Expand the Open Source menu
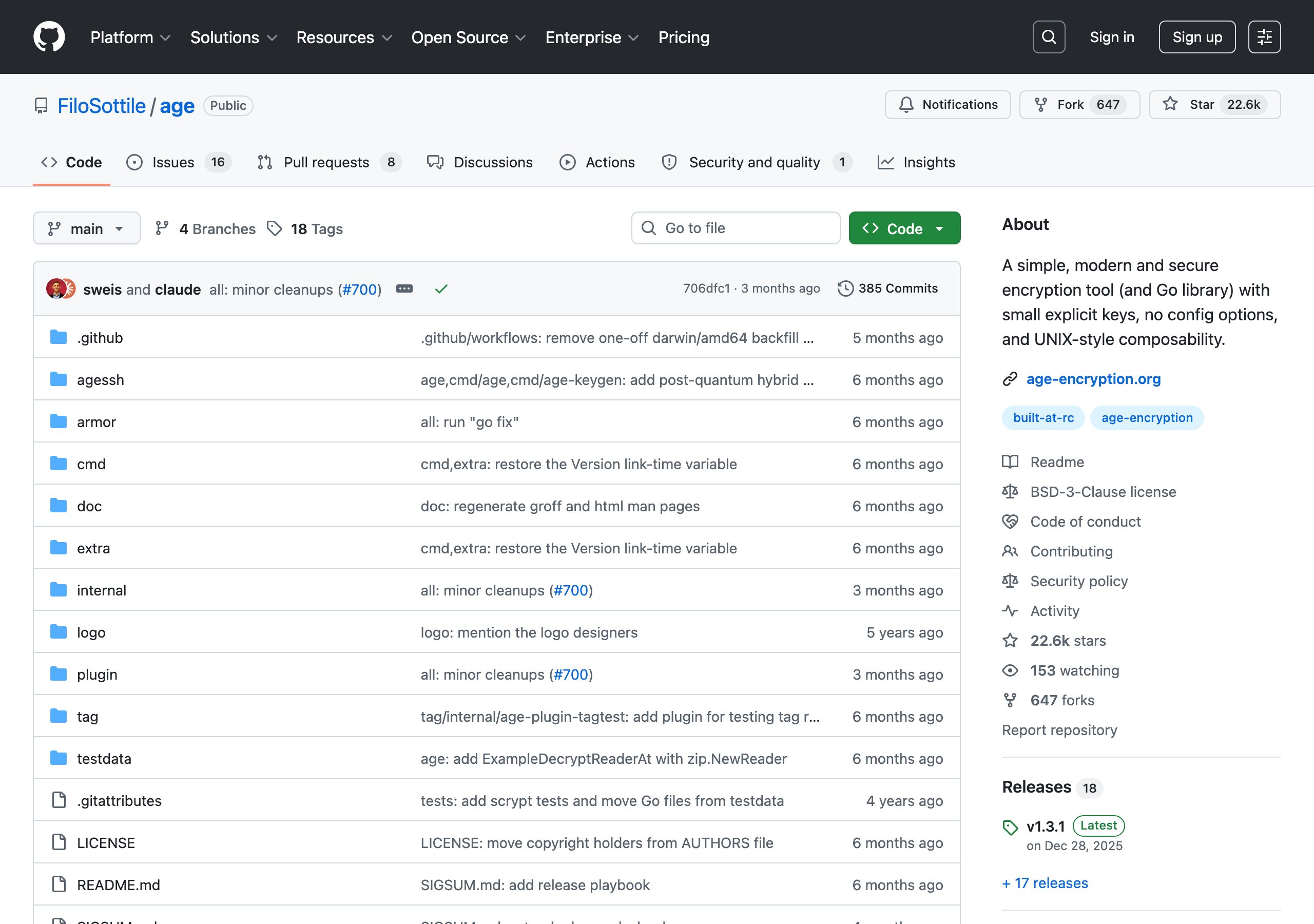1314x924 pixels. [468, 37]
